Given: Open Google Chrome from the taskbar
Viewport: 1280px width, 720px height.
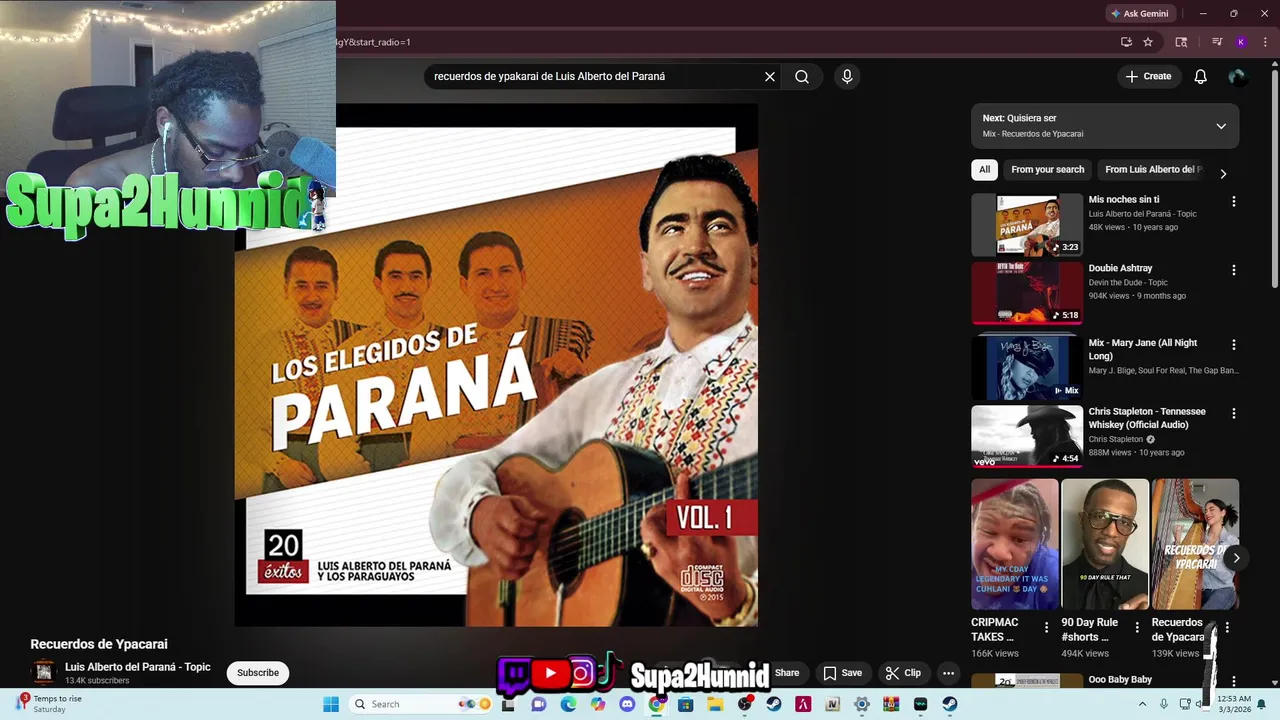Looking at the screenshot, I should (657, 704).
